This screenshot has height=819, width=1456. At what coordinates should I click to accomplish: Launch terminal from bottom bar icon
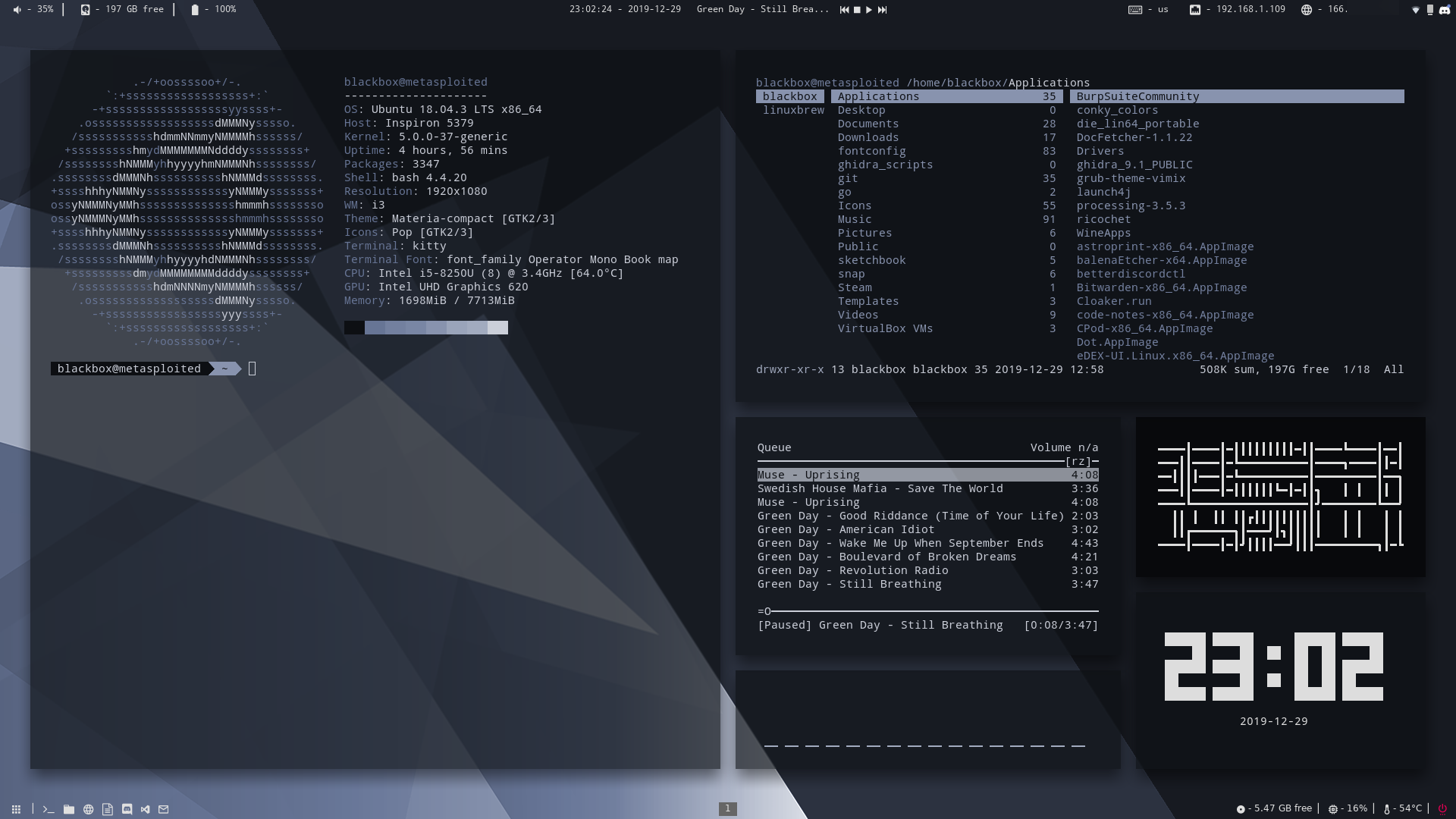click(x=49, y=809)
